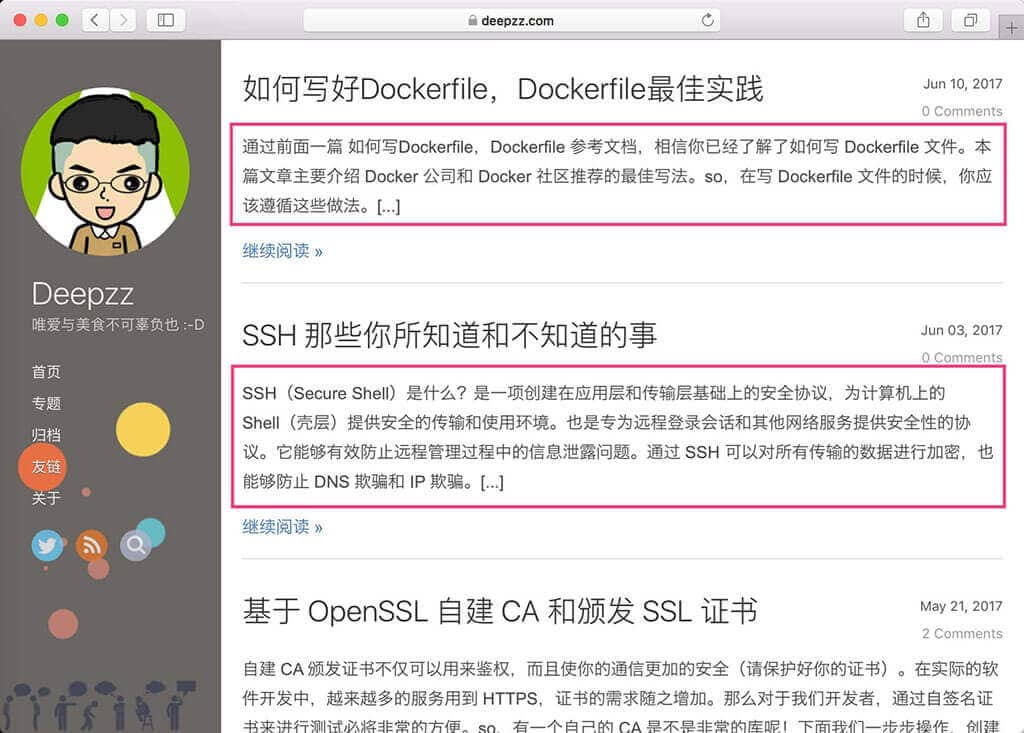Show the tab overview
The image size is (1024, 733).
[x=970, y=20]
